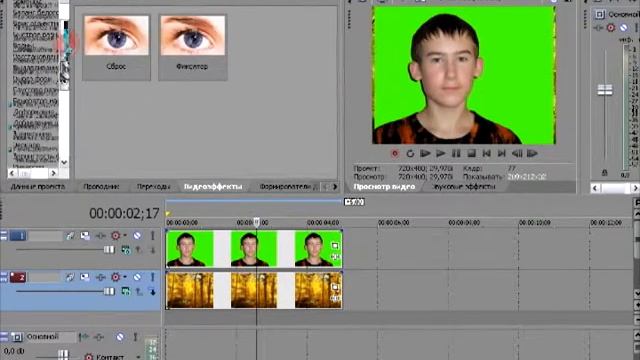Step to next frame in preview
The height and width of the screenshot is (360, 640).
coord(532,153)
